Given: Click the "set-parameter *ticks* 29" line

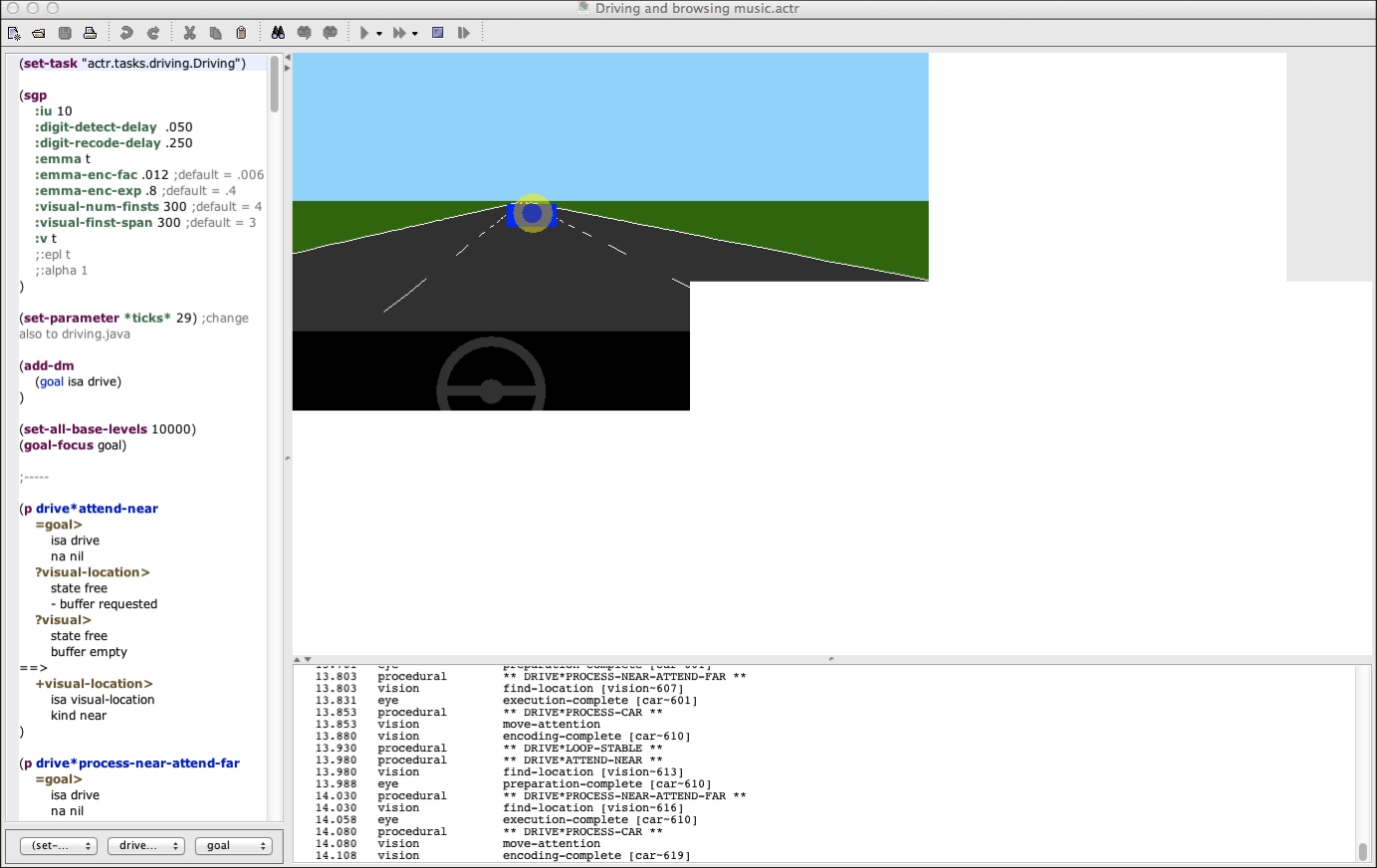Looking at the screenshot, I should (133, 318).
